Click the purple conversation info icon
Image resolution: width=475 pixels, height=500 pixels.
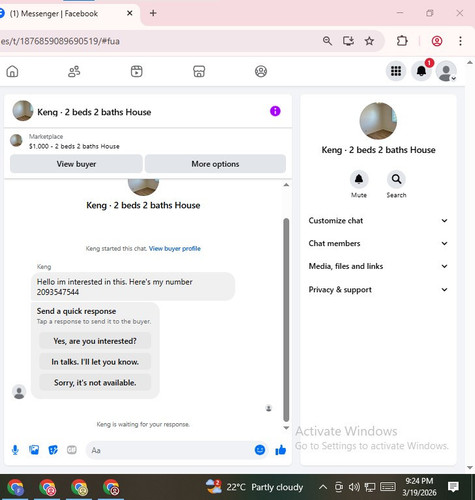tap(275, 111)
